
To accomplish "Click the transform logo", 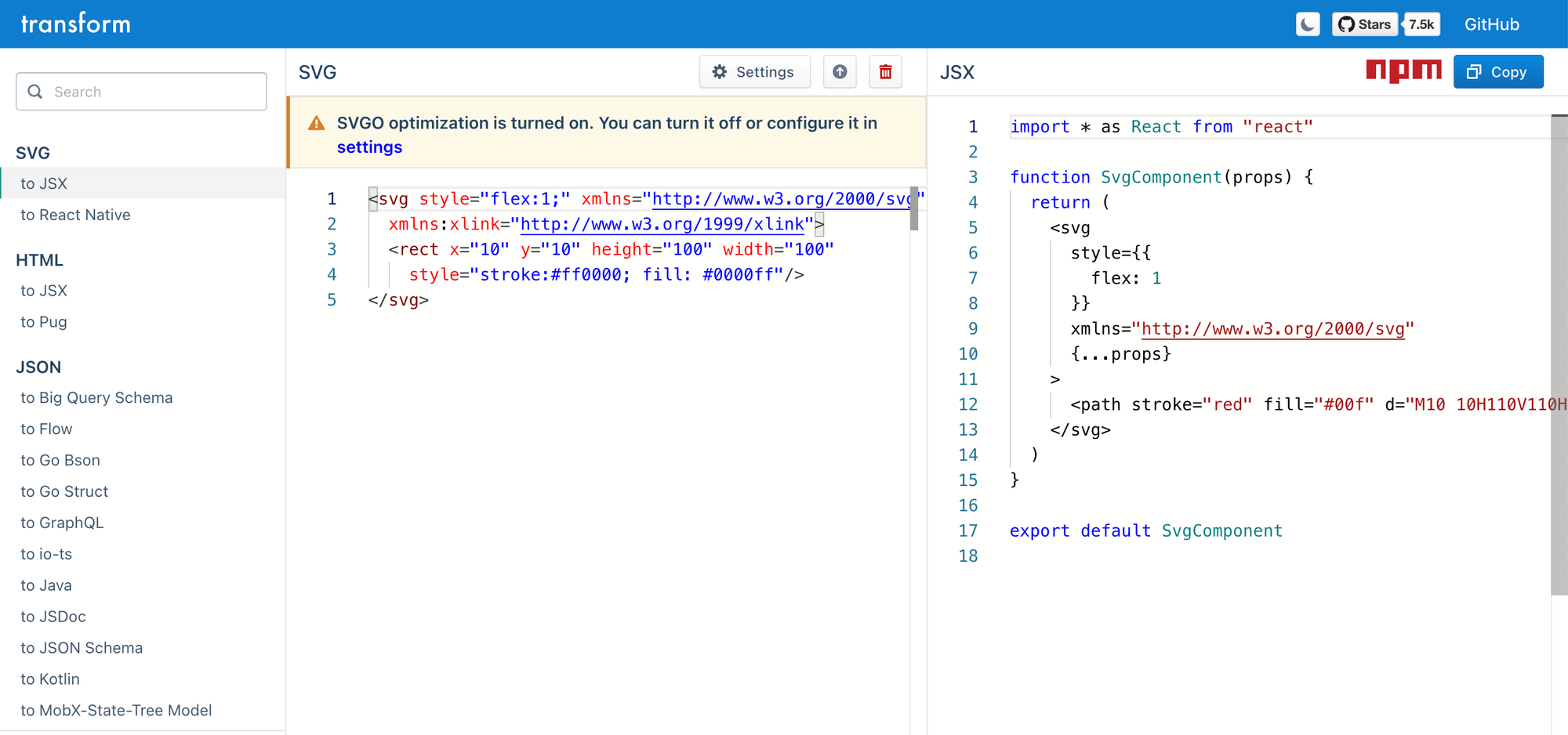I will click(76, 24).
